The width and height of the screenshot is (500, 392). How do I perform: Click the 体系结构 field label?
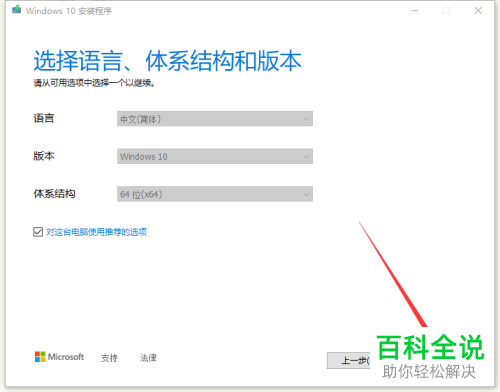pos(54,194)
